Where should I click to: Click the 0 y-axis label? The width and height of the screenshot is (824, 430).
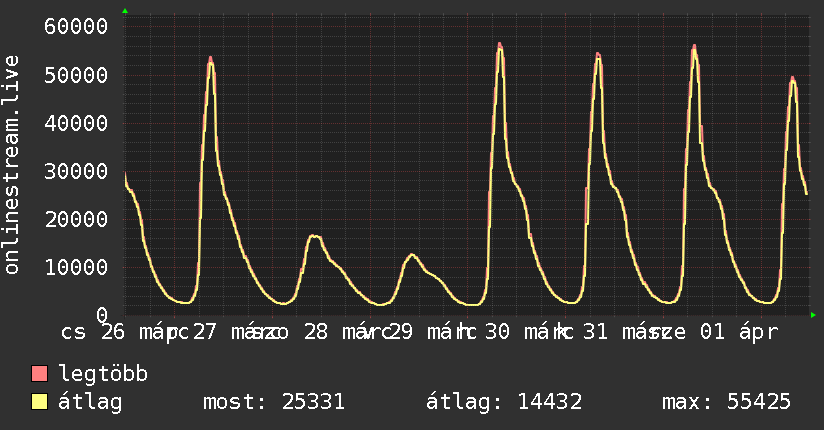102,314
